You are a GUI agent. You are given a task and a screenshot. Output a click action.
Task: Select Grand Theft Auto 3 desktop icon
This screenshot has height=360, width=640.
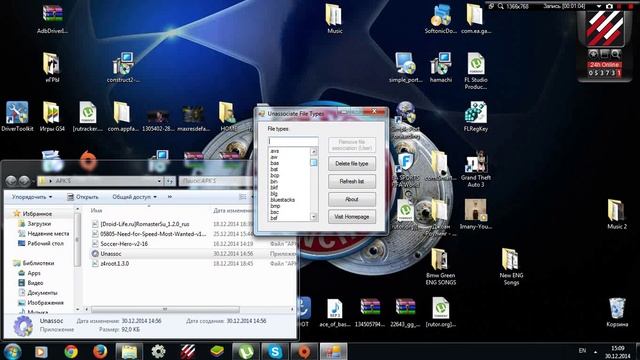[476, 169]
